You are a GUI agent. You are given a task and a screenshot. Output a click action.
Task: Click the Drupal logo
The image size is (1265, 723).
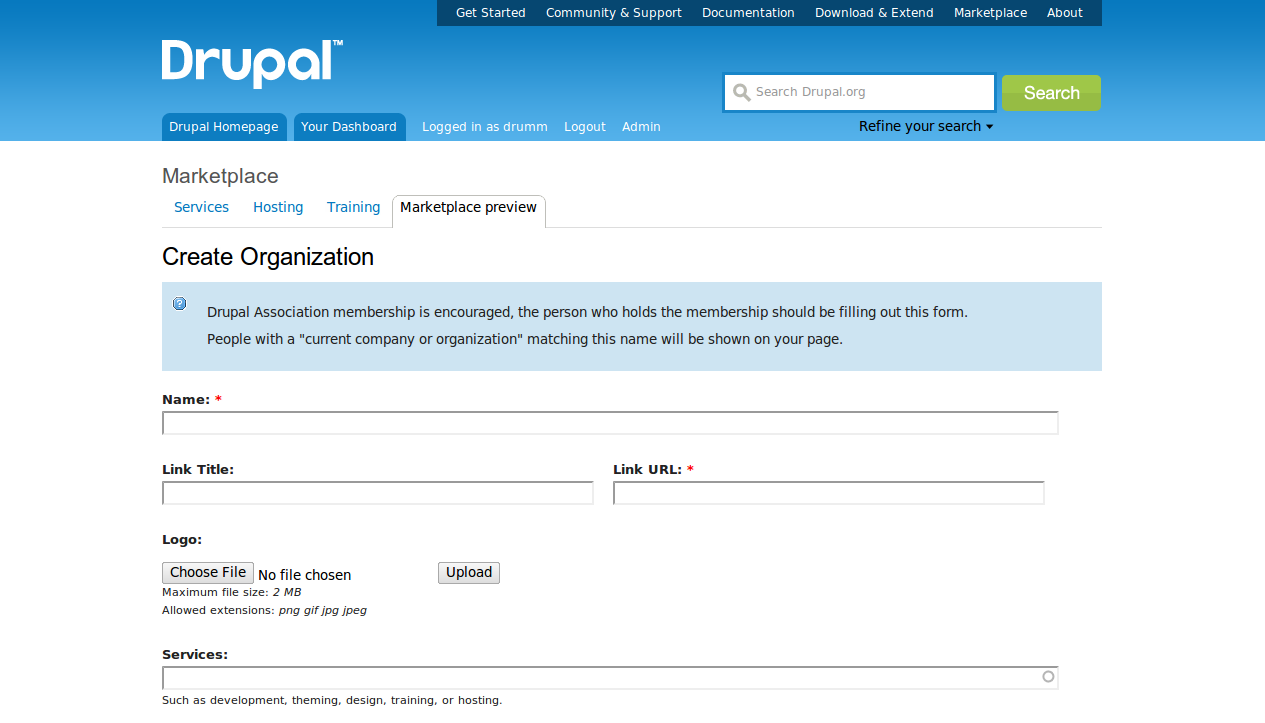coord(252,64)
